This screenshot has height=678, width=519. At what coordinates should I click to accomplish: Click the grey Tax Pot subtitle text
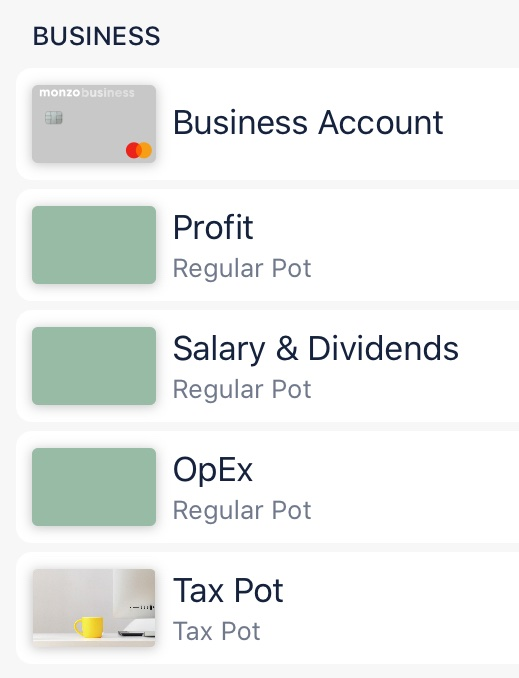pyautogui.click(x=216, y=631)
